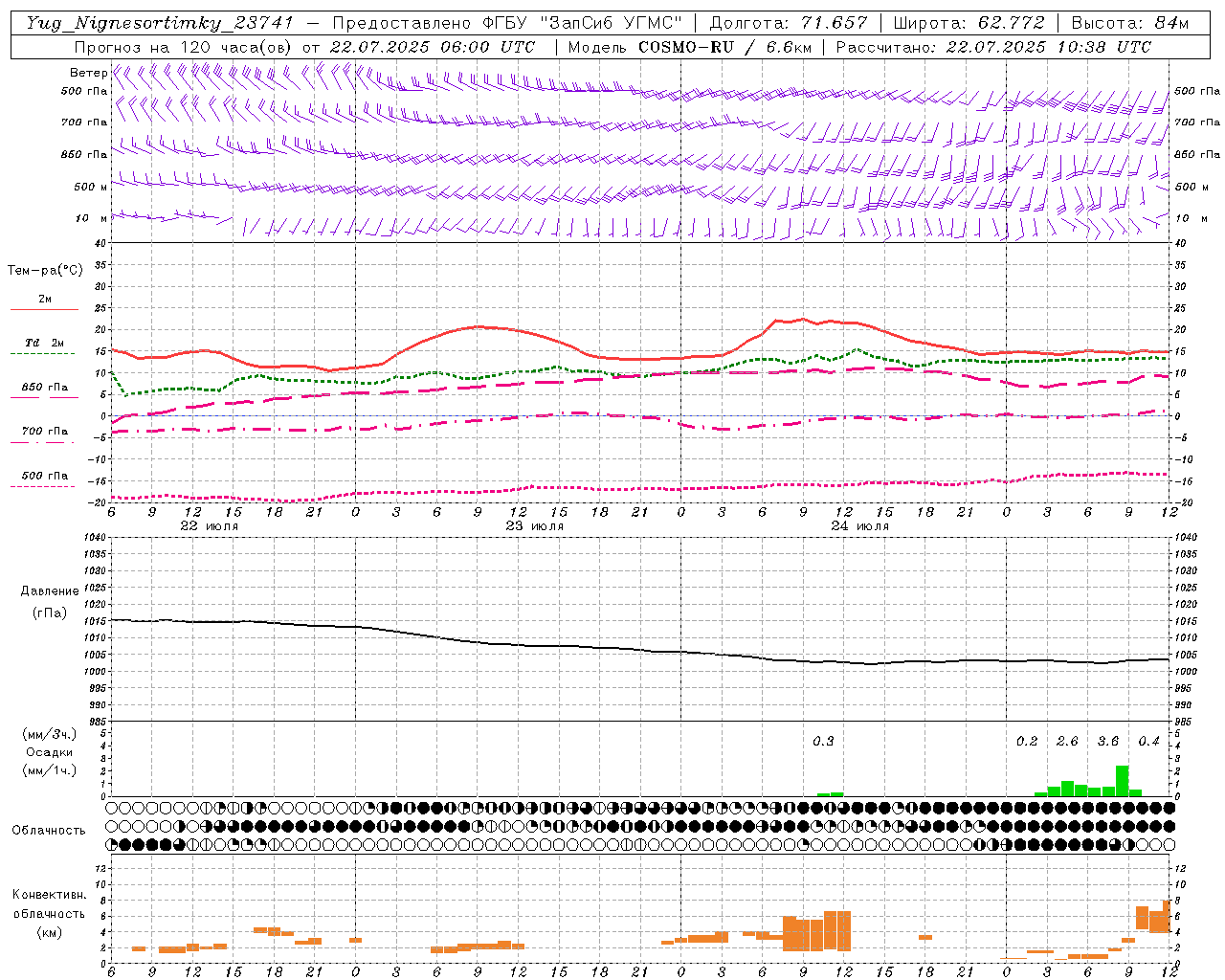The image size is (1225, 980).
Task: Click the model name COSMO-RU / 6.6км
Action: [x=724, y=47]
